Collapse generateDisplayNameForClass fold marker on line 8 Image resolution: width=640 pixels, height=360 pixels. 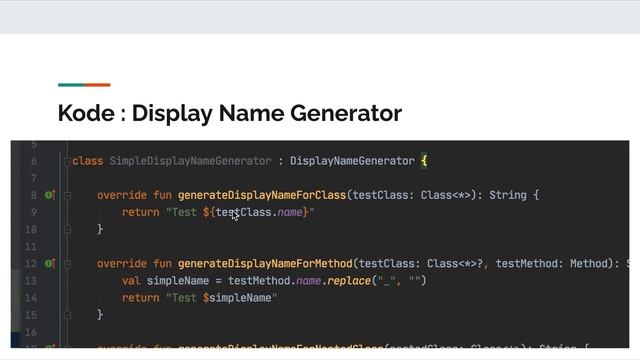pyautogui.click(x=68, y=196)
